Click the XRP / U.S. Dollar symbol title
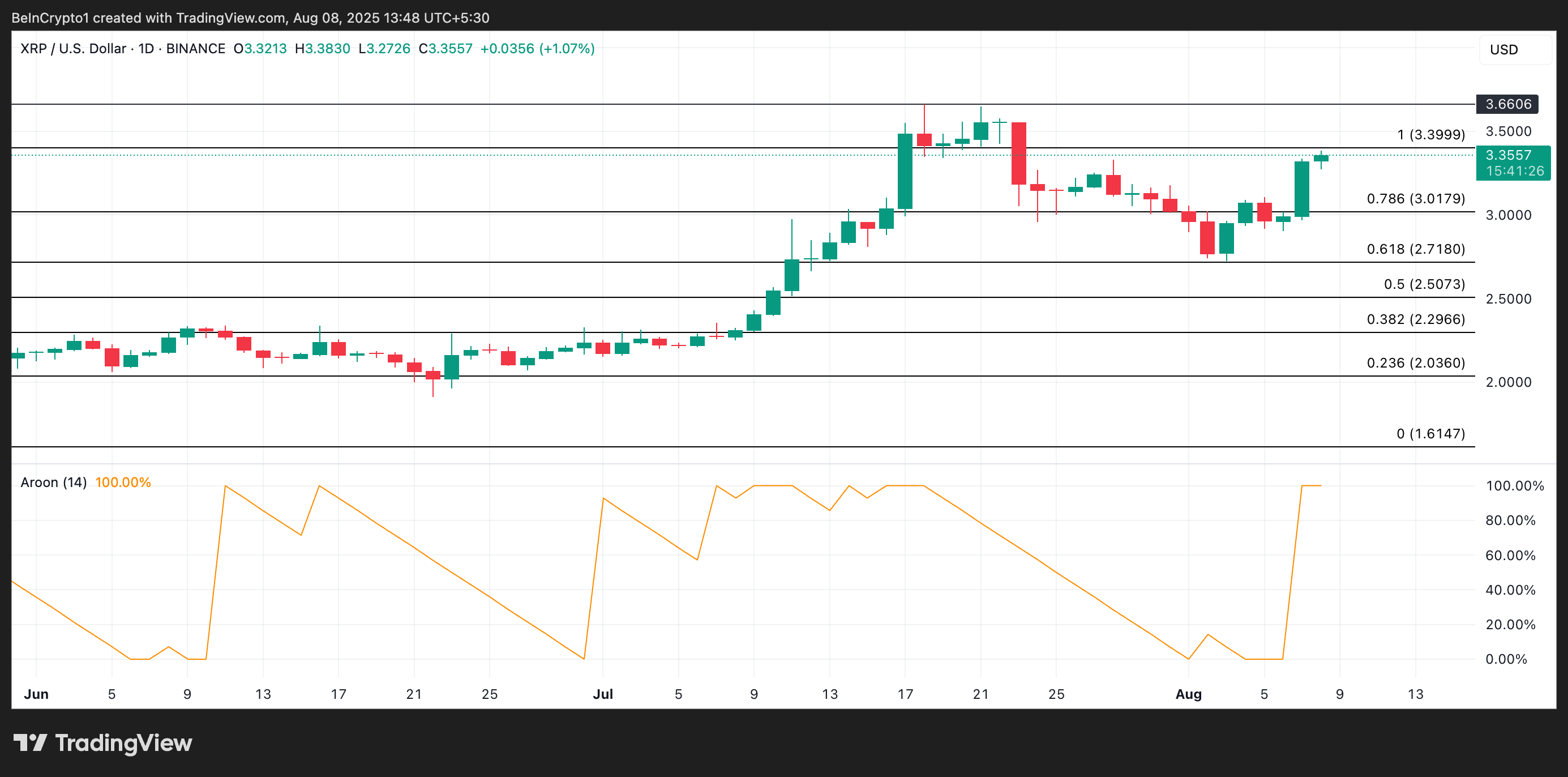This screenshot has height=777, width=1568. (73, 49)
